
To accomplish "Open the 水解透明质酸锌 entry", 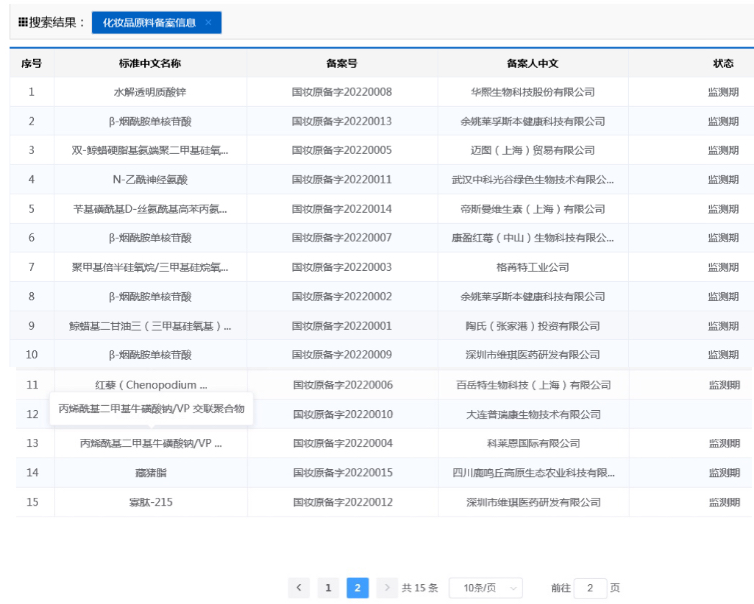I will [149, 92].
